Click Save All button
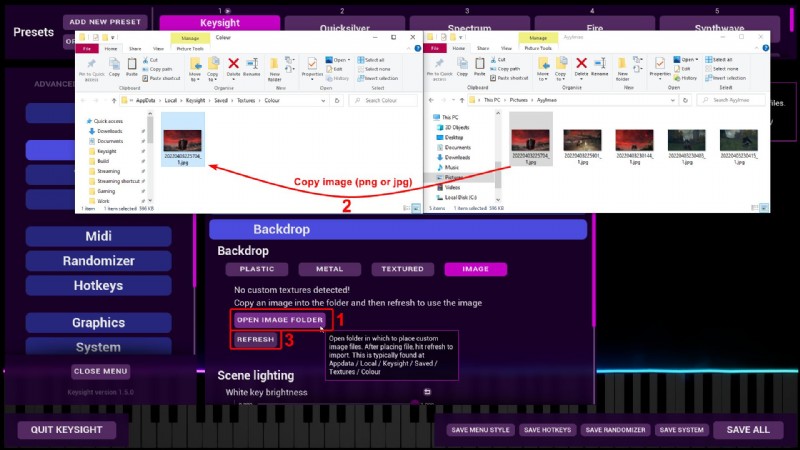 pyautogui.click(x=748, y=430)
